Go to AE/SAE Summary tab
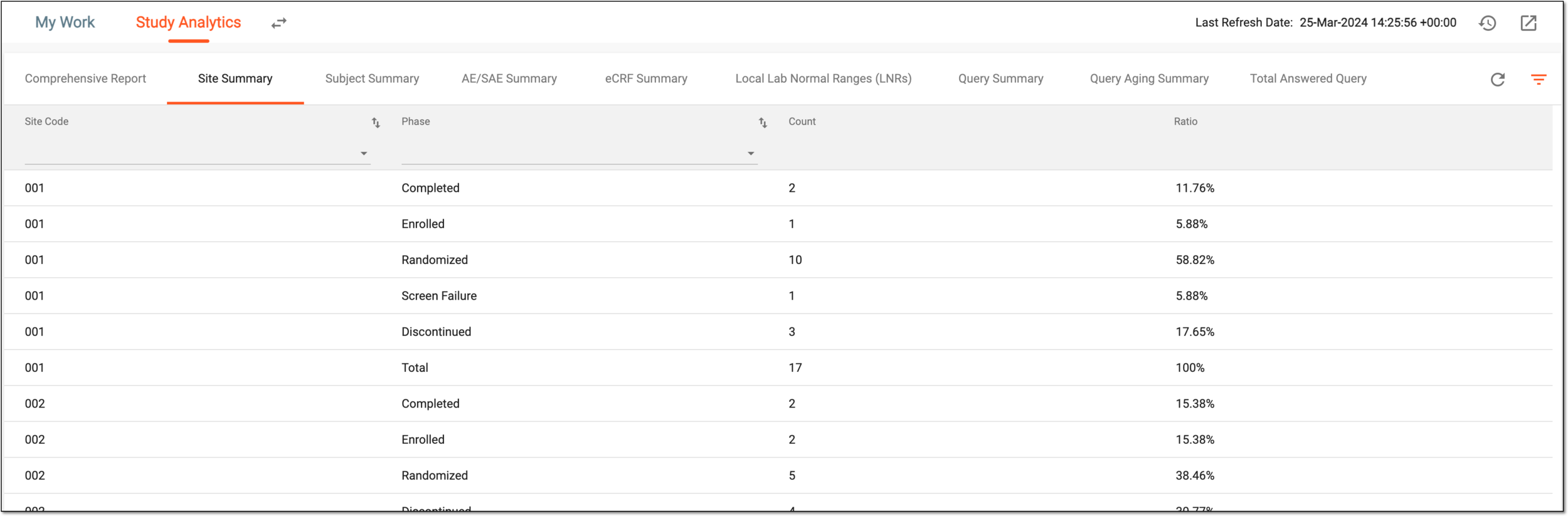Viewport: 1568px width, 516px height. click(x=509, y=79)
